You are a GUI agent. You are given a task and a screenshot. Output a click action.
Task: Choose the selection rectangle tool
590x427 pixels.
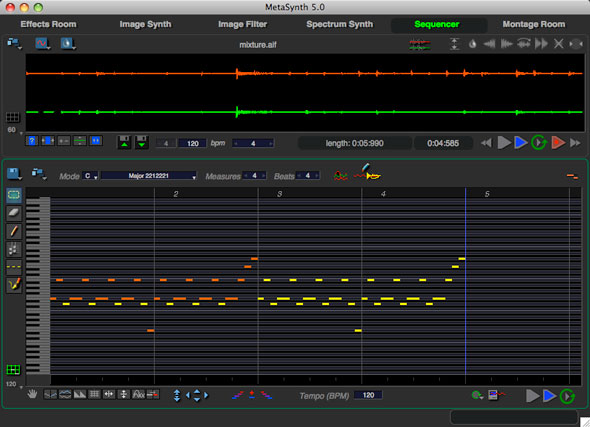click(x=14, y=195)
